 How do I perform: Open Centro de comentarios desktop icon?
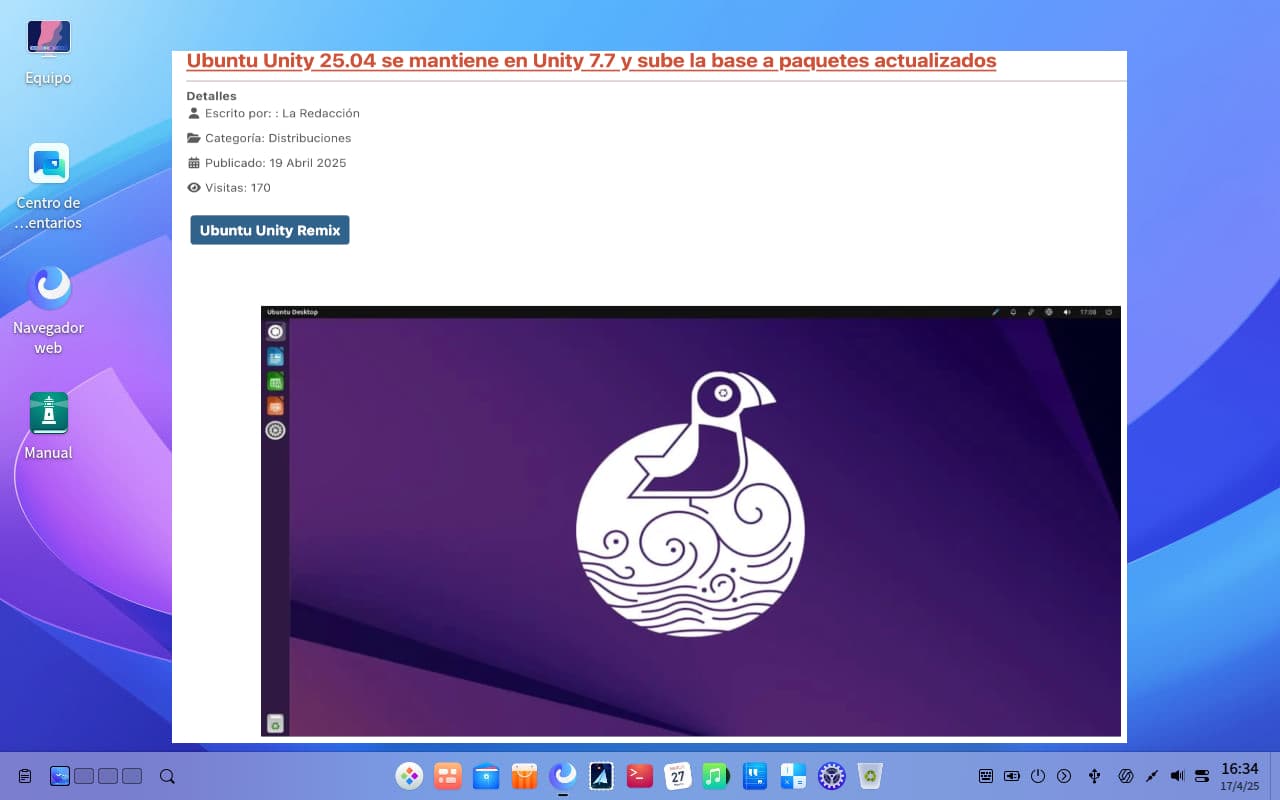[48, 187]
